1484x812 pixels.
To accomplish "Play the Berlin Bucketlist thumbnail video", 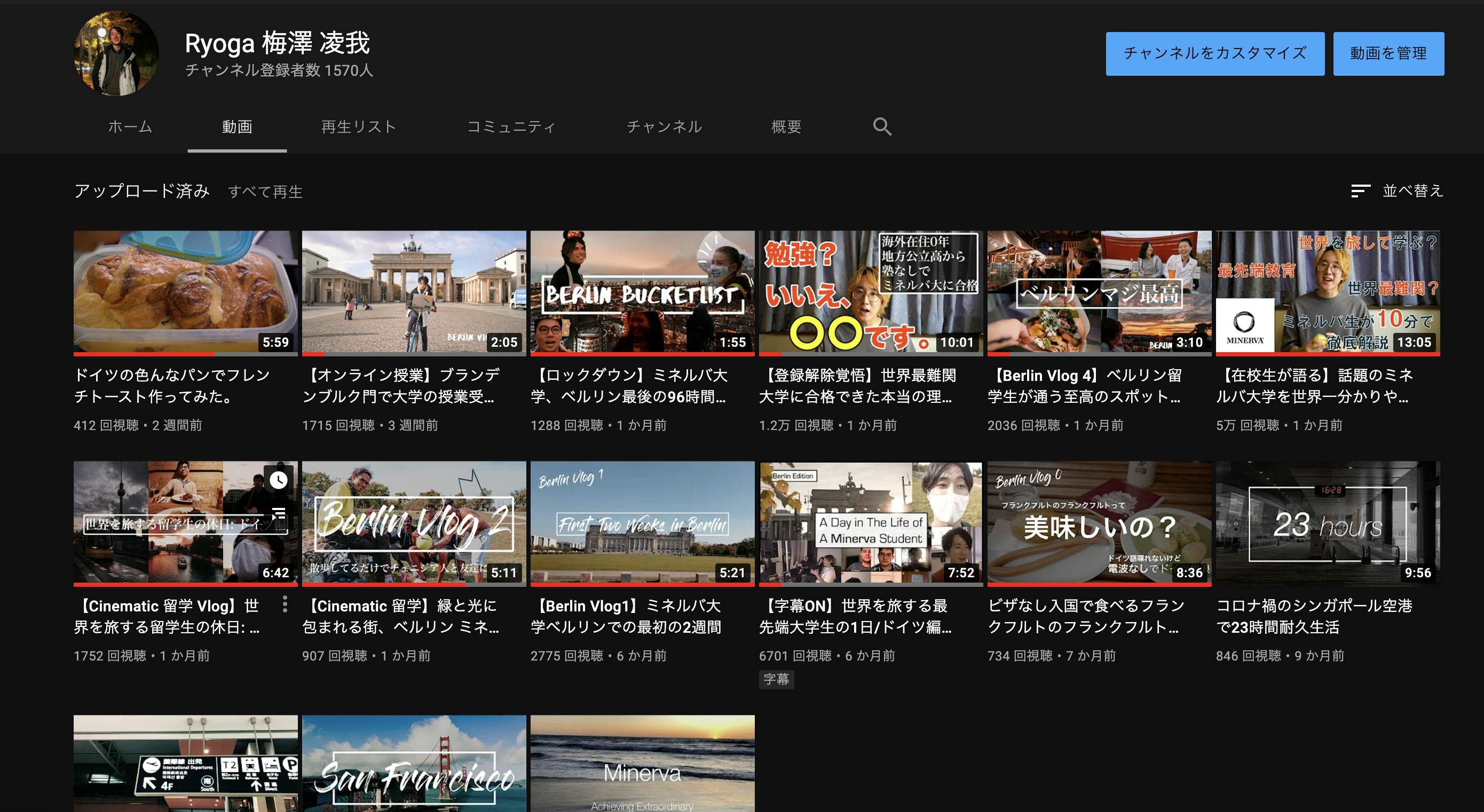I will click(x=642, y=294).
